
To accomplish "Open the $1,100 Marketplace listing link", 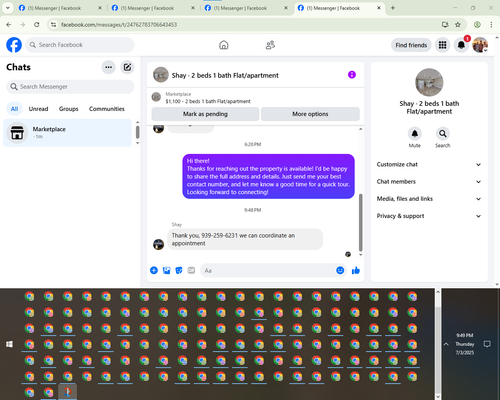I will [208, 101].
